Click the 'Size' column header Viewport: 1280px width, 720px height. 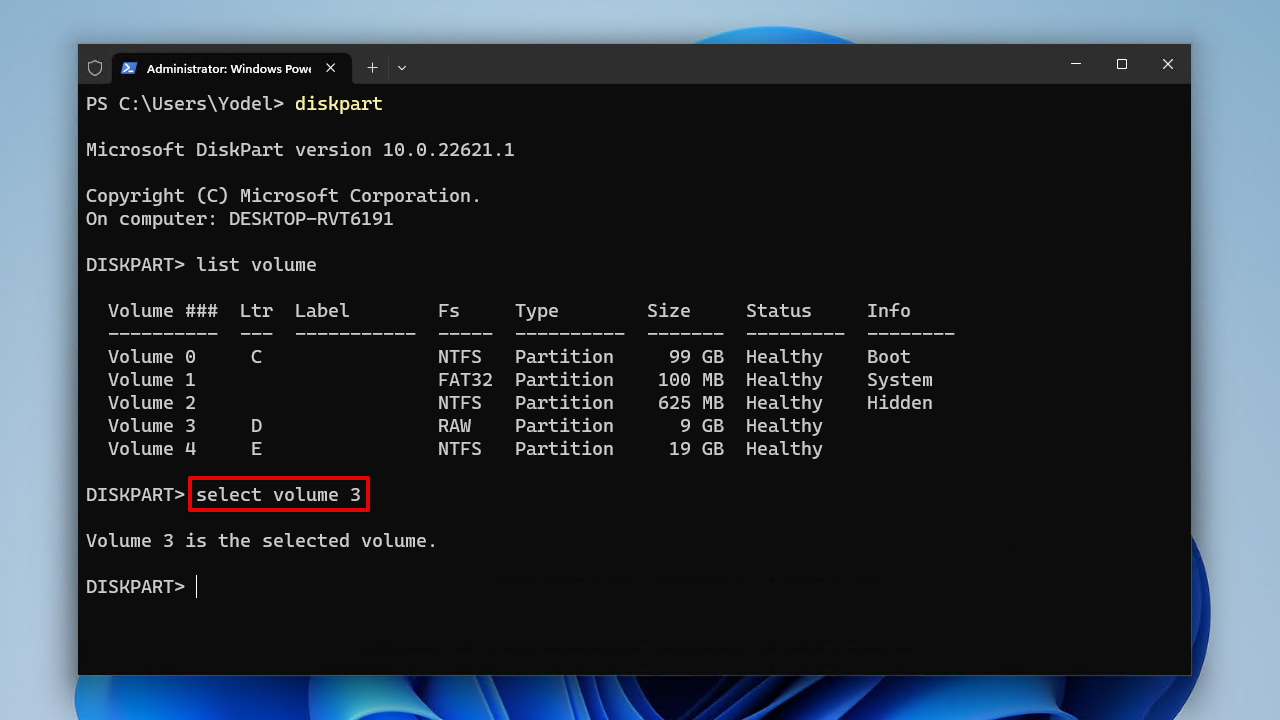668,311
